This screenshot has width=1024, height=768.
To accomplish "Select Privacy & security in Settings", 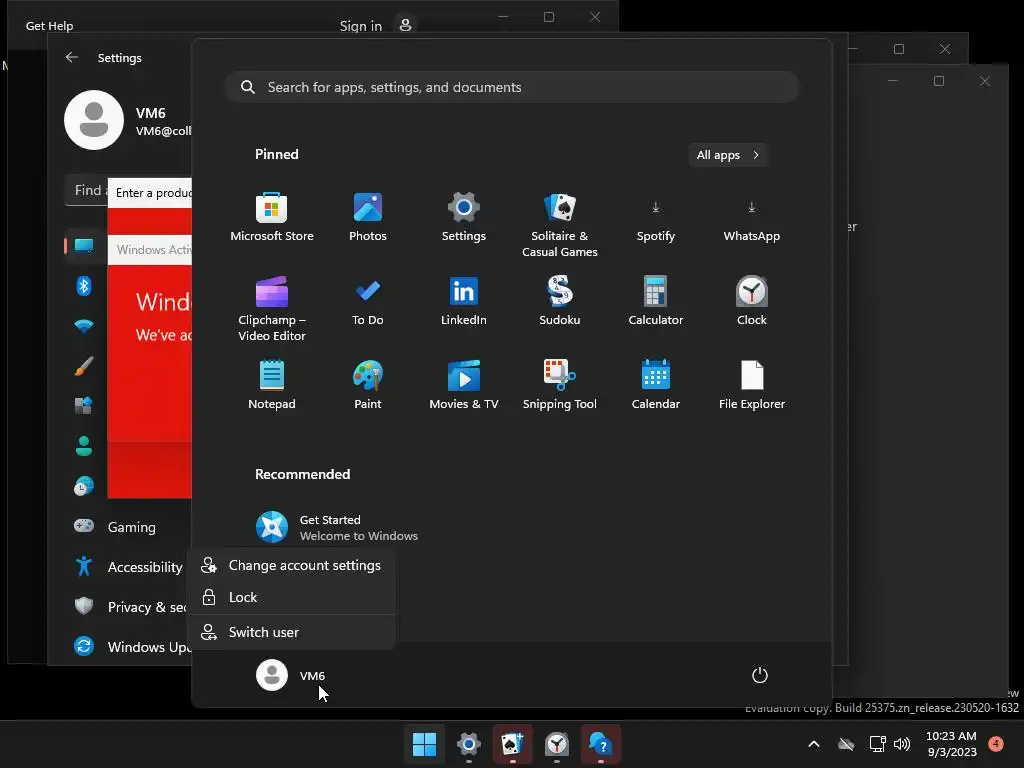I will 131,607.
